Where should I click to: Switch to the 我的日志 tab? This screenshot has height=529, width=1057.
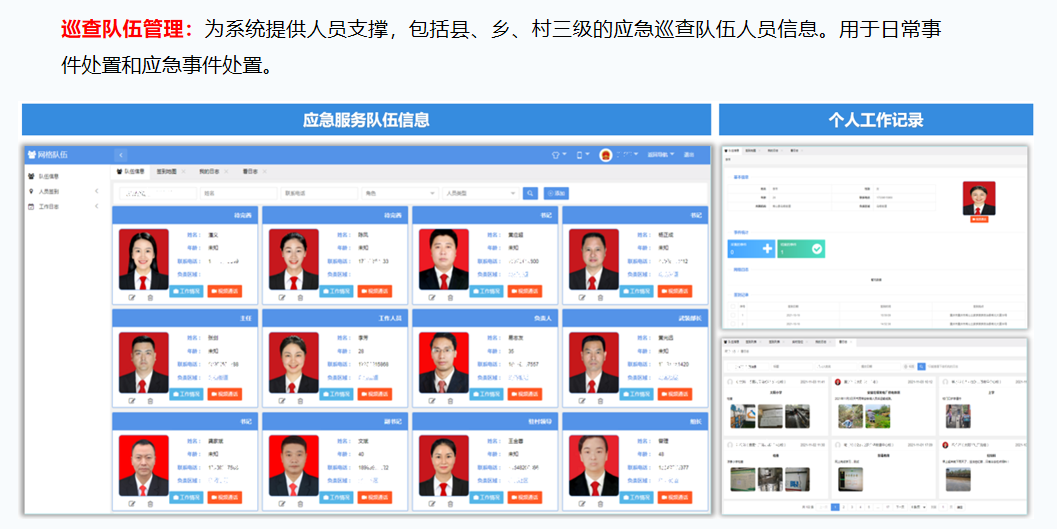click(x=209, y=172)
